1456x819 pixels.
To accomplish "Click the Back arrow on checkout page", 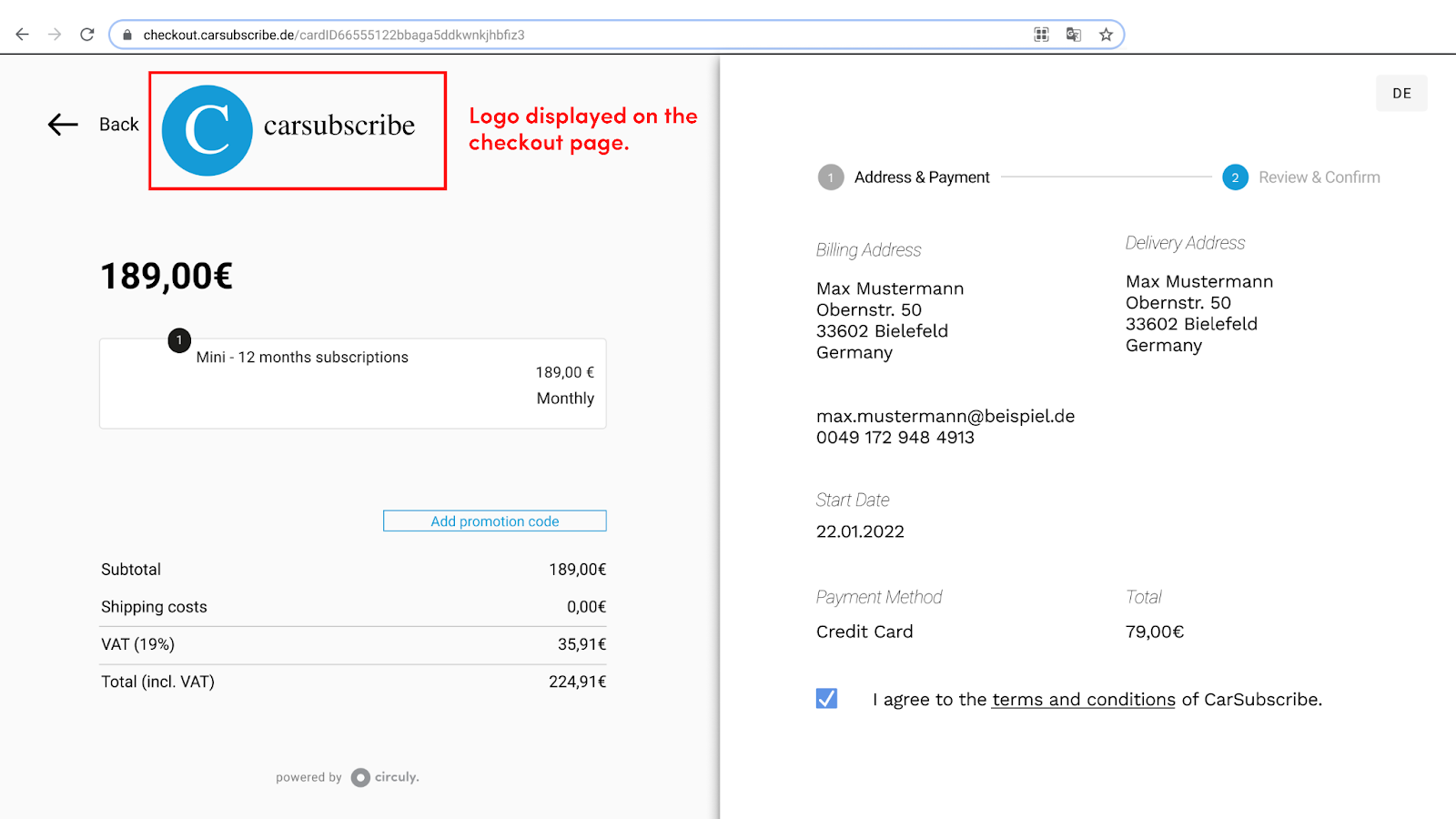I will [x=63, y=125].
